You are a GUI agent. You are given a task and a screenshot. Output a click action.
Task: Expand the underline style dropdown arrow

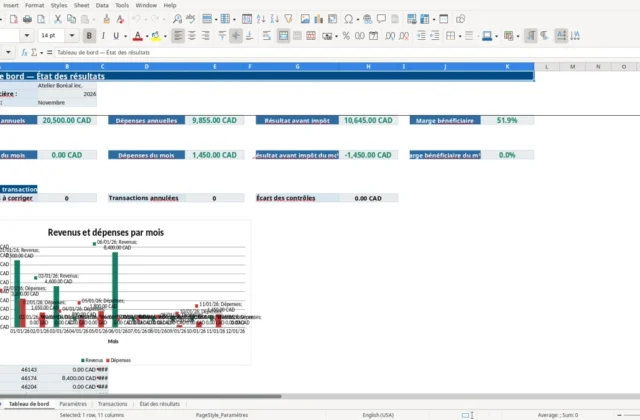(x=125, y=36)
